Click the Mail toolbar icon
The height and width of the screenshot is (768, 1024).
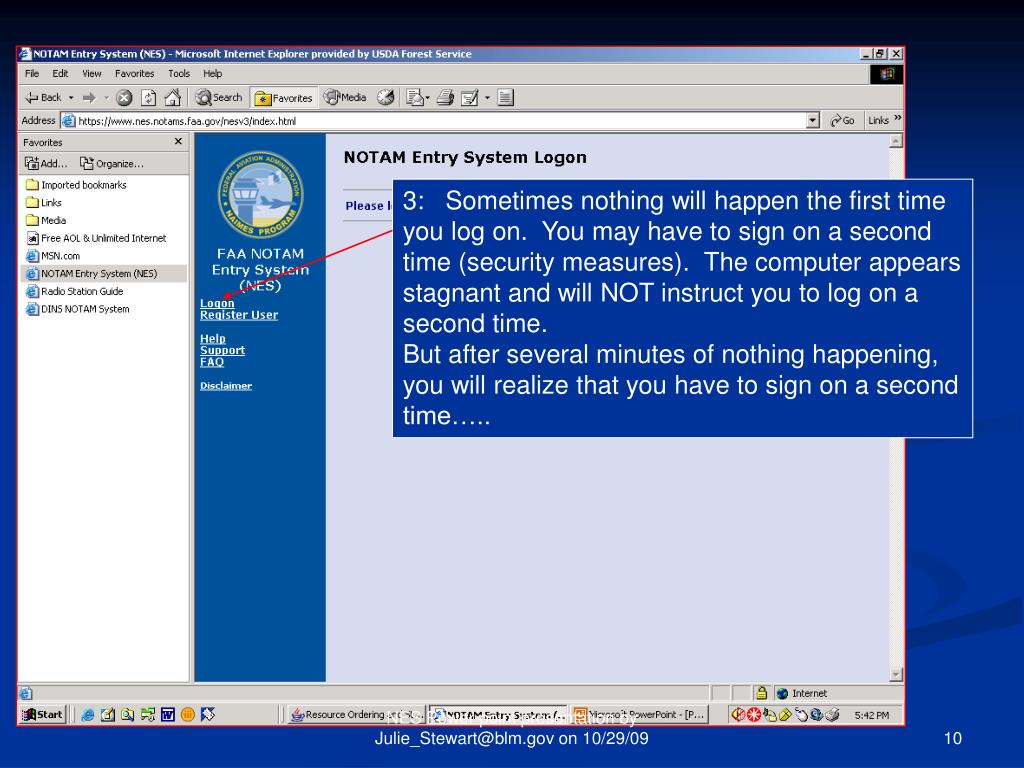coord(415,98)
